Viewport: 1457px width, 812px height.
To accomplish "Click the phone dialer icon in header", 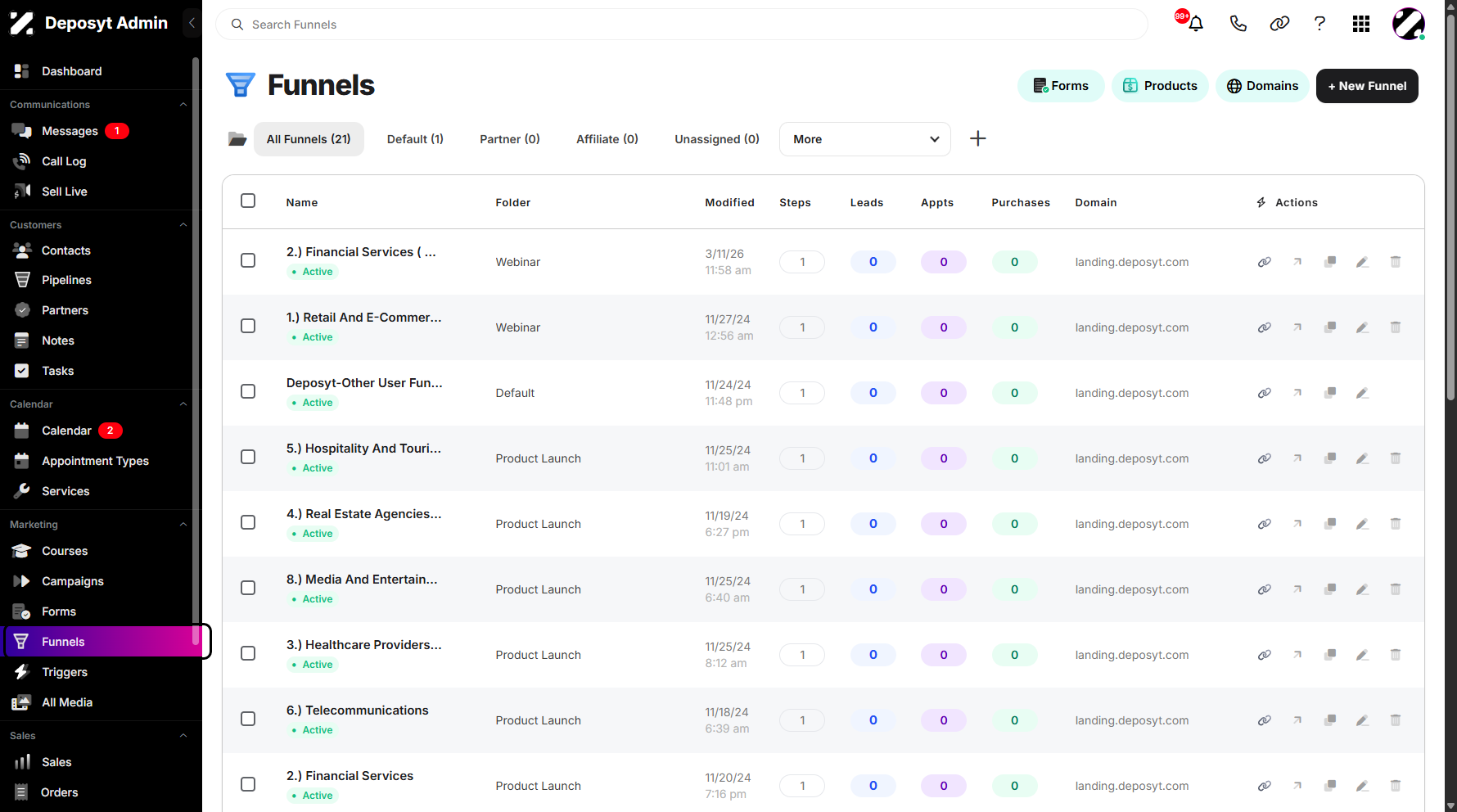I will (1238, 24).
